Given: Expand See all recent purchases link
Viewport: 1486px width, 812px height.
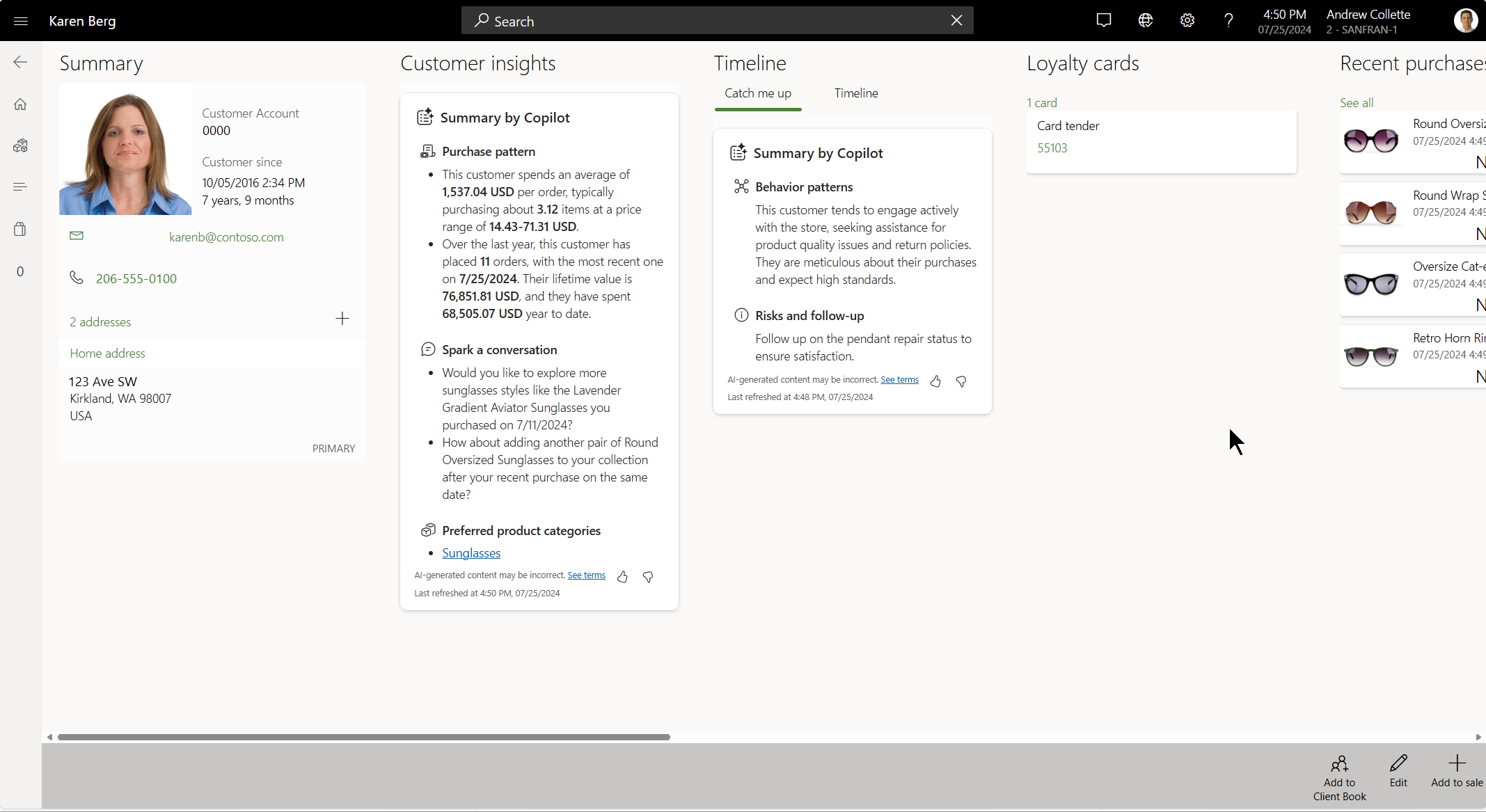Looking at the screenshot, I should point(1356,101).
